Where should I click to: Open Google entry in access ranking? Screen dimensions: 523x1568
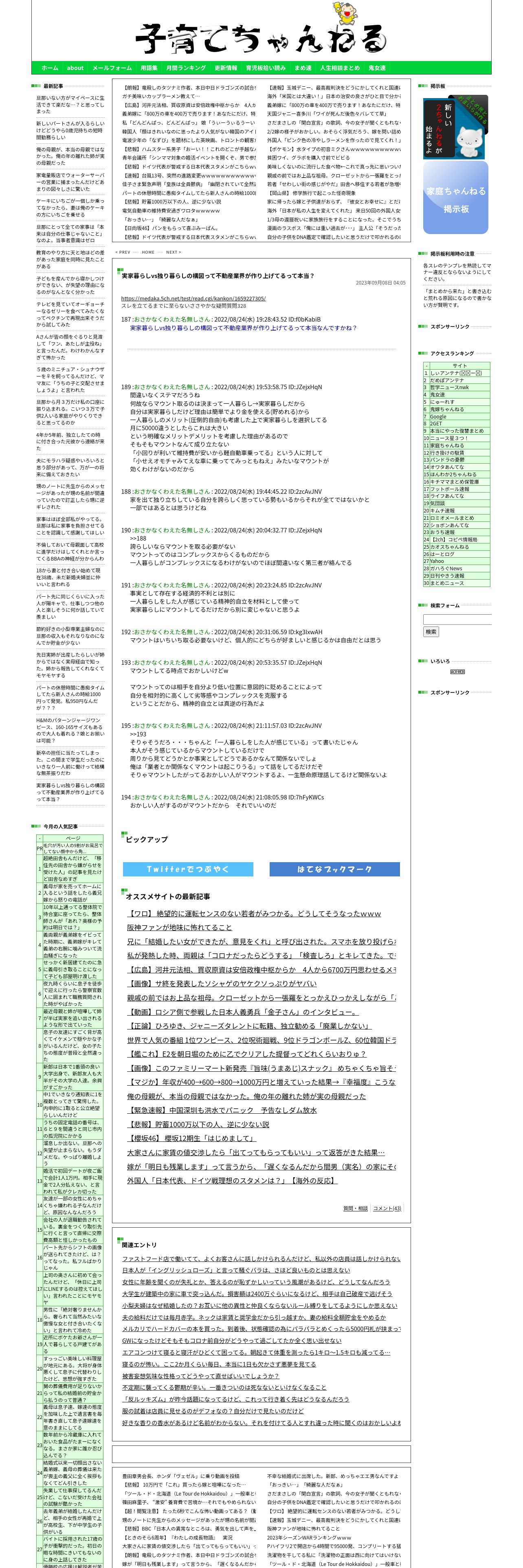click(438, 416)
